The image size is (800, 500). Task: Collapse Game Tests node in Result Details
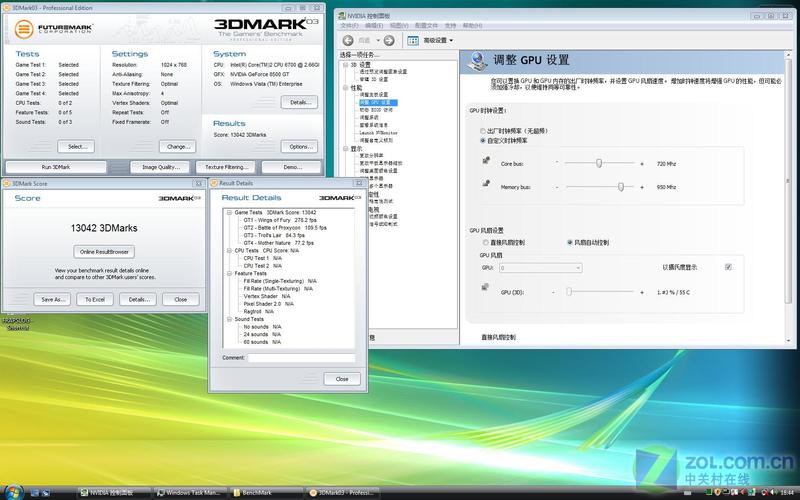230,212
